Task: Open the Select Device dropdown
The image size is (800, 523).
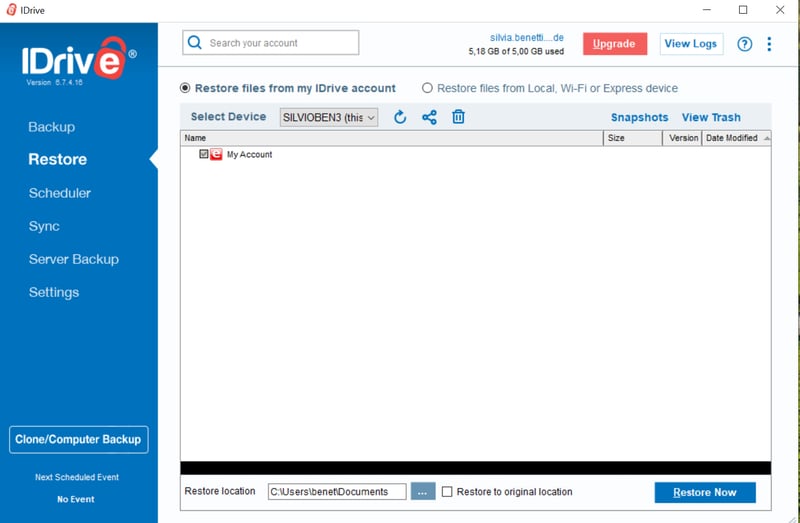Action: point(329,117)
